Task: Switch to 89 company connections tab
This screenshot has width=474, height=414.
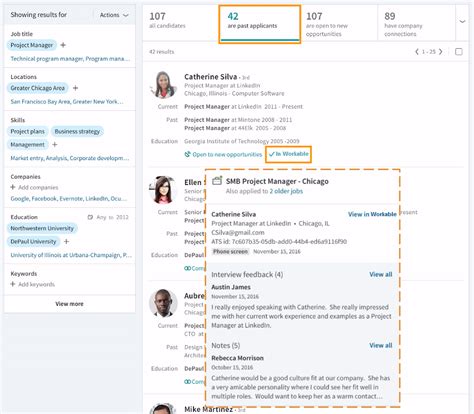Action: coord(416,24)
